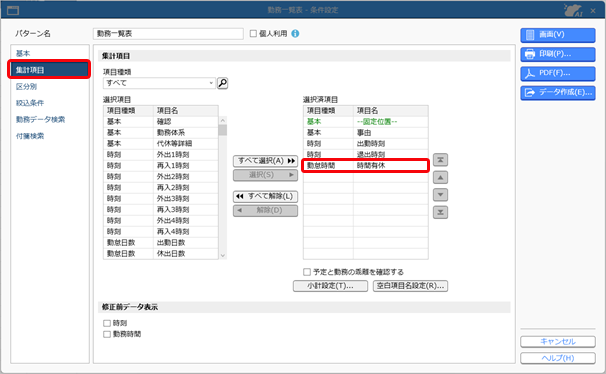Select the 退出時刻 row in 選択済項目
The height and width of the screenshot is (374, 606).
tap(366, 155)
